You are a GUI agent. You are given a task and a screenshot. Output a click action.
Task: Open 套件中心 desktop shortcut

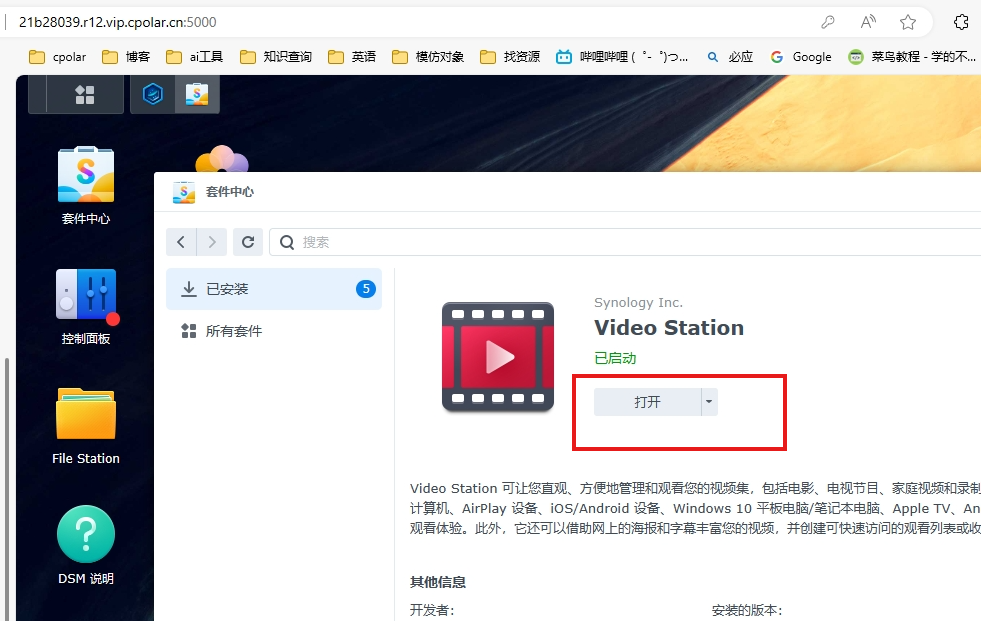[86, 185]
